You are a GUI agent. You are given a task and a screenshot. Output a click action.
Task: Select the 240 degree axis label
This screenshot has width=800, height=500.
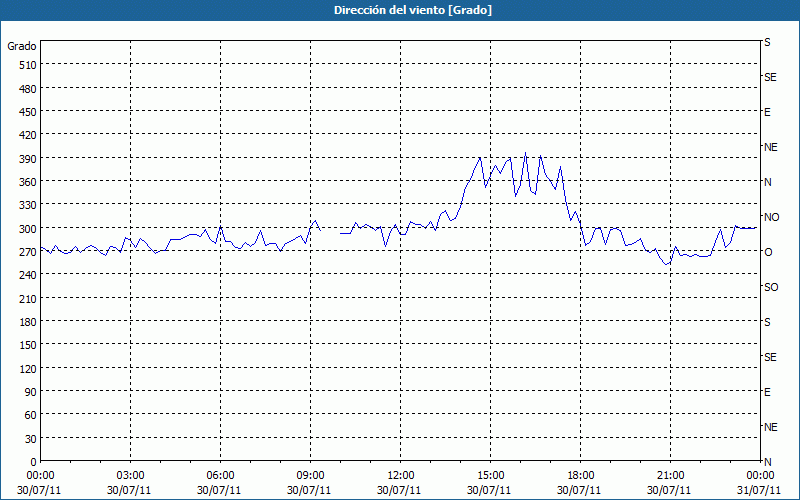pos(28,275)
